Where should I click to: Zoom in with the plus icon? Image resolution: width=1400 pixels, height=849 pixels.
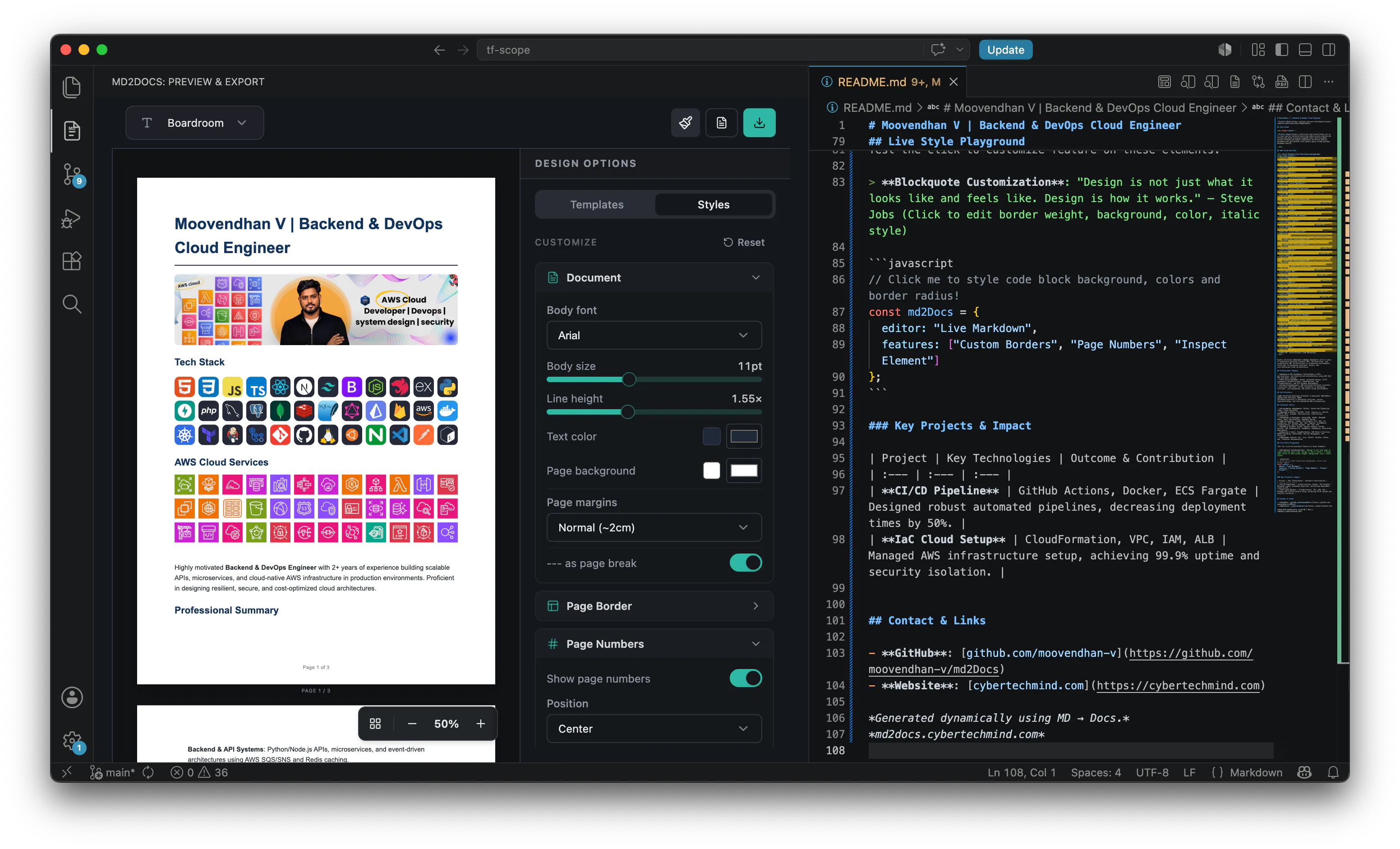481,724
